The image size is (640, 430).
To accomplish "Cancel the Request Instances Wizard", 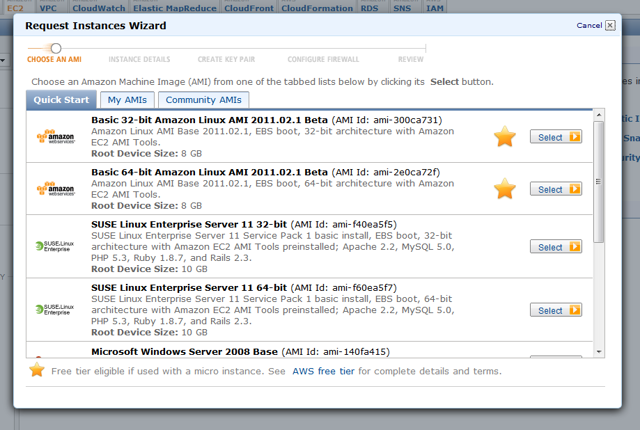I will pos(589,25).
